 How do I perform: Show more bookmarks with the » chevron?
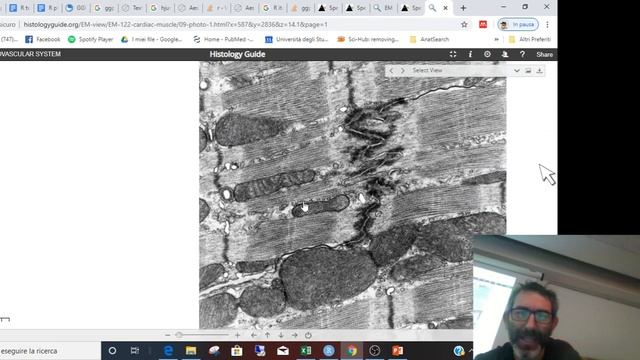(496, 39)
